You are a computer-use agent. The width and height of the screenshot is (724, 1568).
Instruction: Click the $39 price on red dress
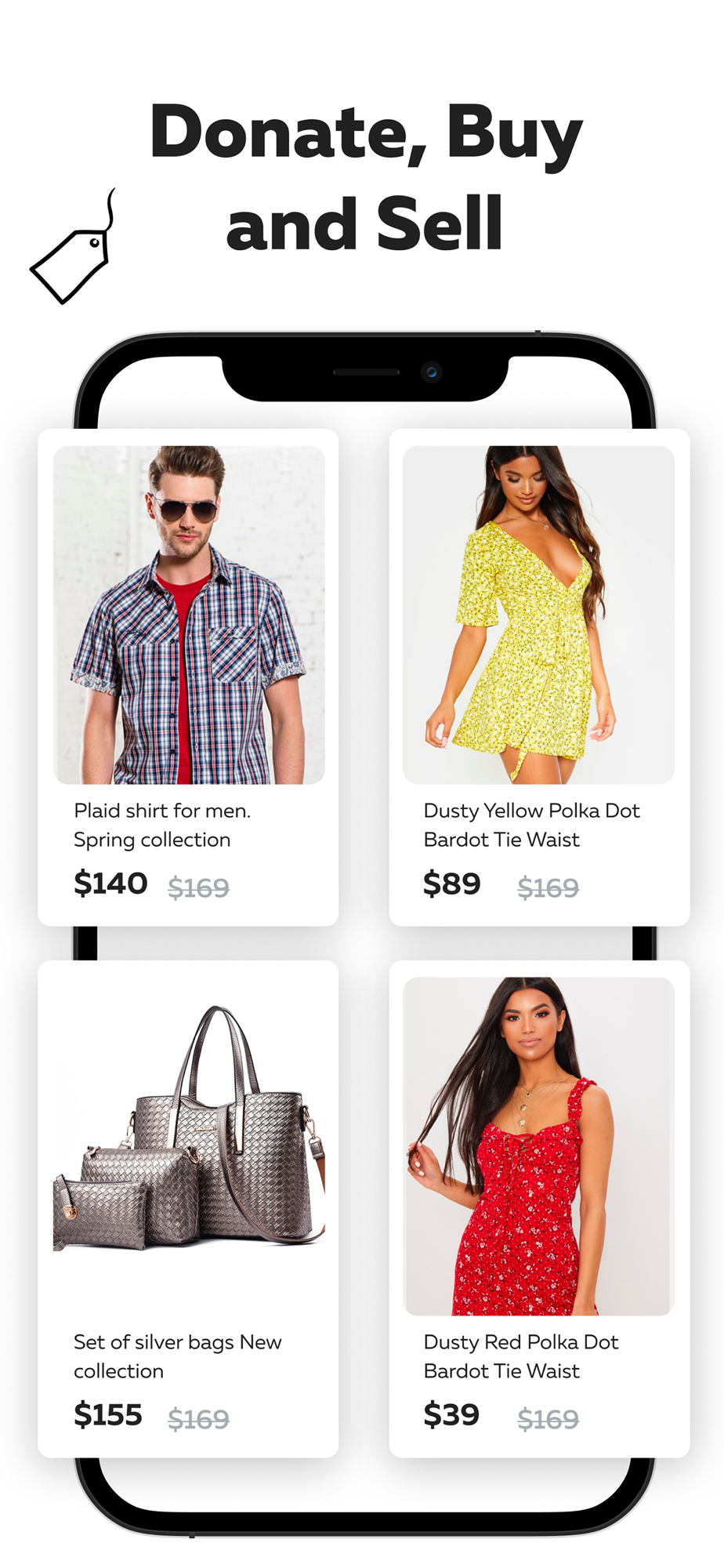tap(451, 1415)
